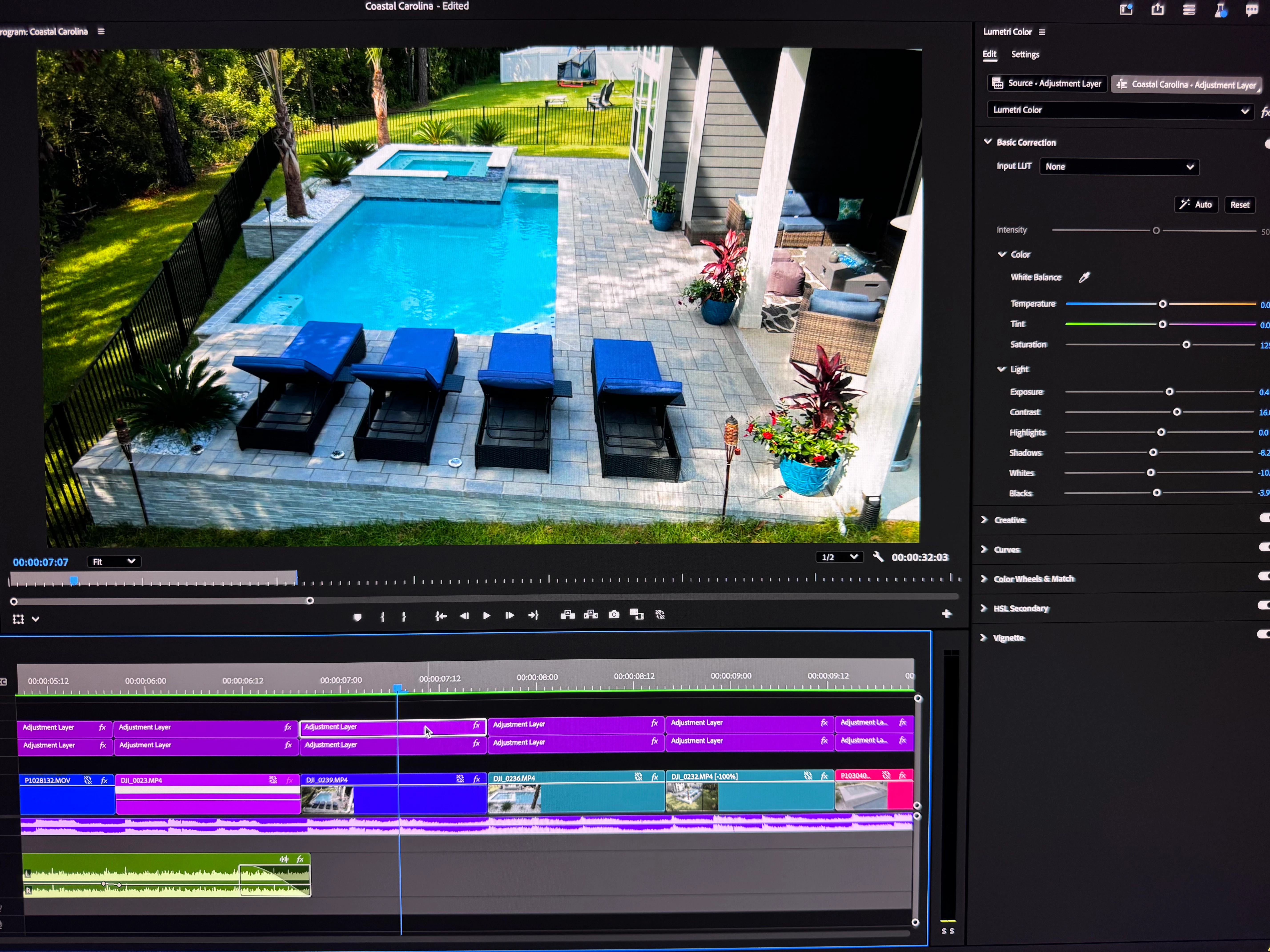Click the Go to In point icon
This screenshot has height=952, width=1270.
[440, 616]
